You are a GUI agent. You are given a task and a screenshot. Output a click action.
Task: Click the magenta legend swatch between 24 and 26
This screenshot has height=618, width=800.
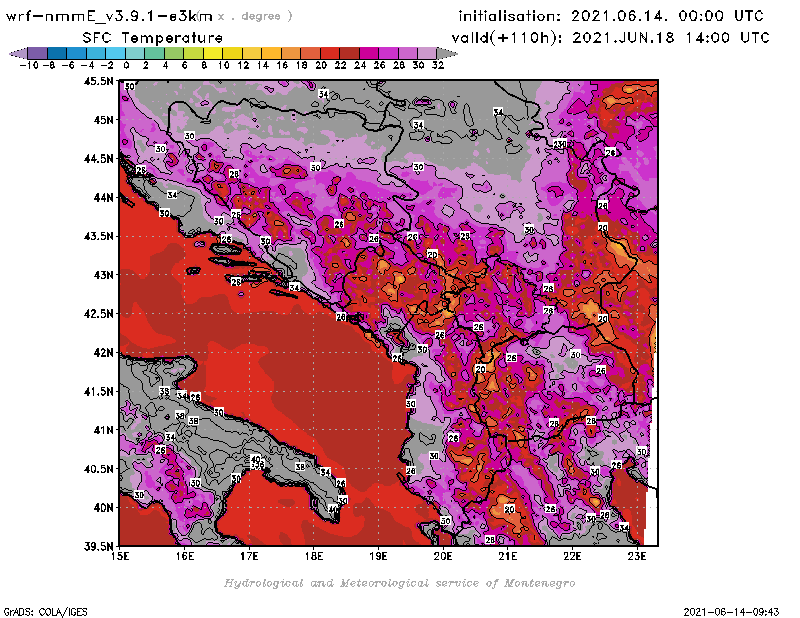pyautogui.click(x=369, y=53)
